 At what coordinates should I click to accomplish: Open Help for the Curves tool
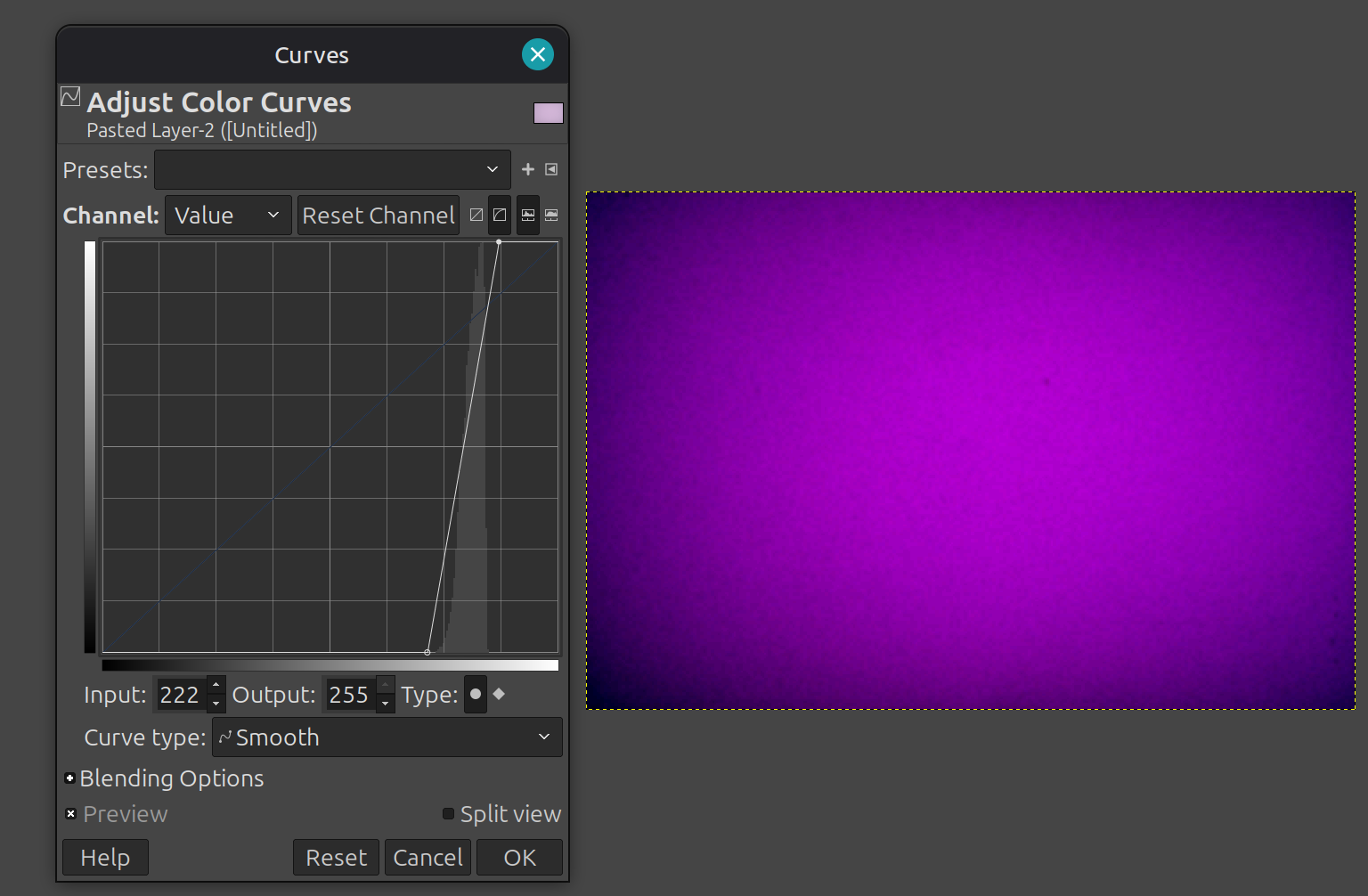coord(105,858)
